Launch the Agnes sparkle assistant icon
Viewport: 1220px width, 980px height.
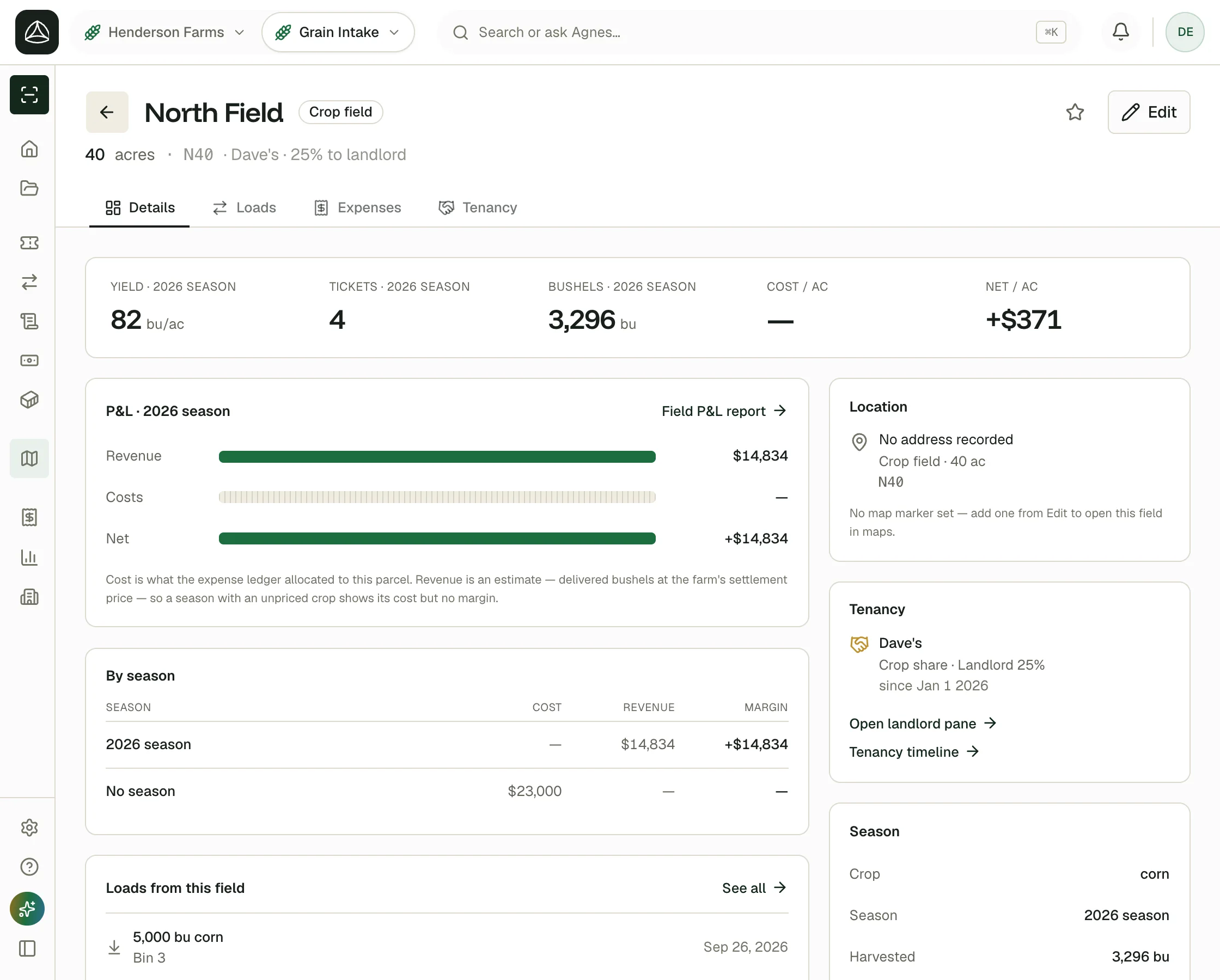pos(27,909)
